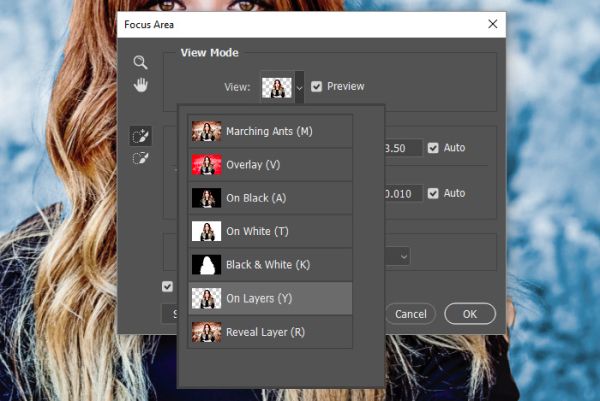The width and height of the screenshot is (600, 401).
Task: Choose the Focus Area Subtract brush tool
Action: pyautogui.click(x=140, y=158)
